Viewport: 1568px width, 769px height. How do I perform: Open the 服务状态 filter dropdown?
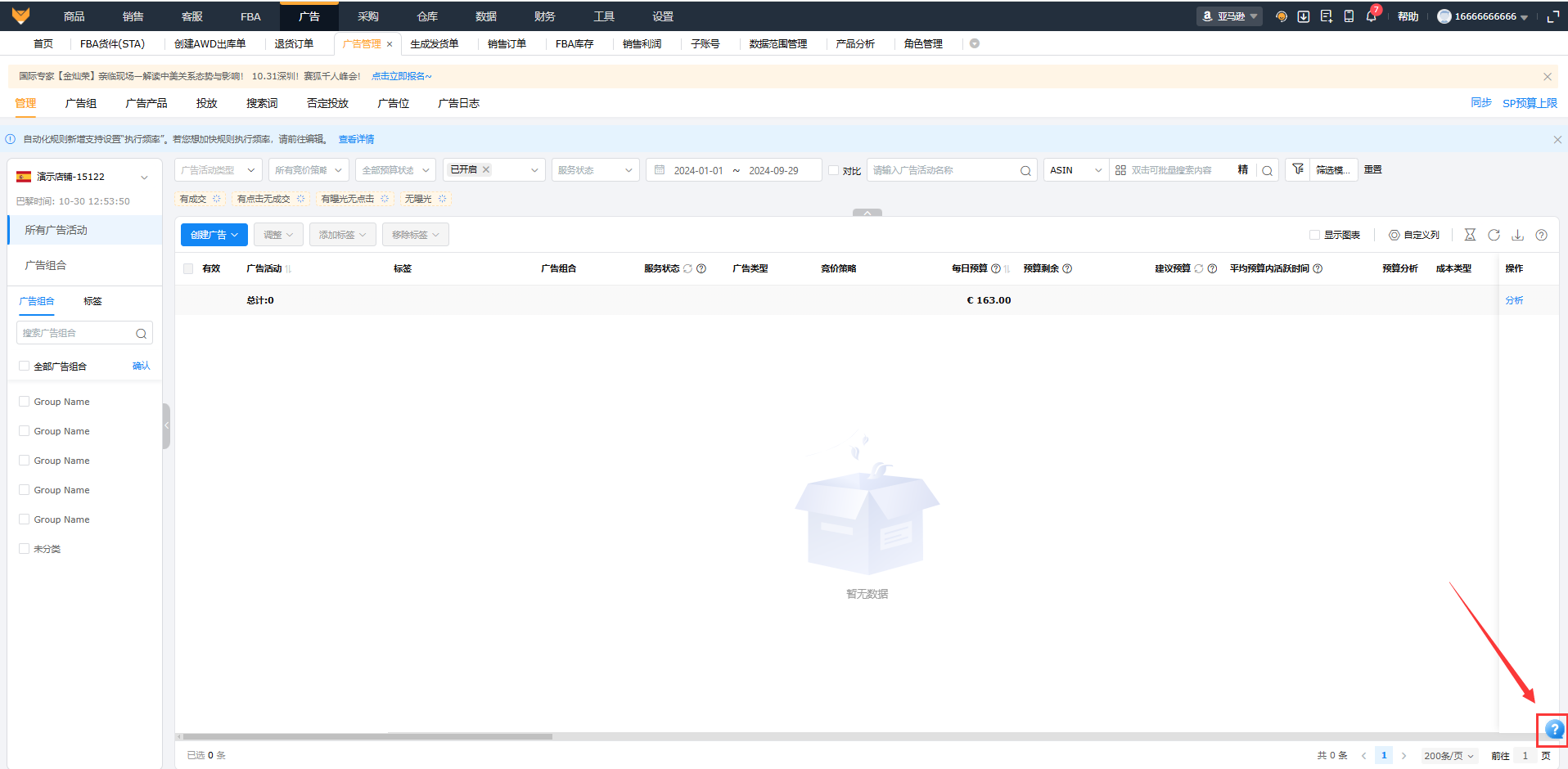[x=595, y=170]
